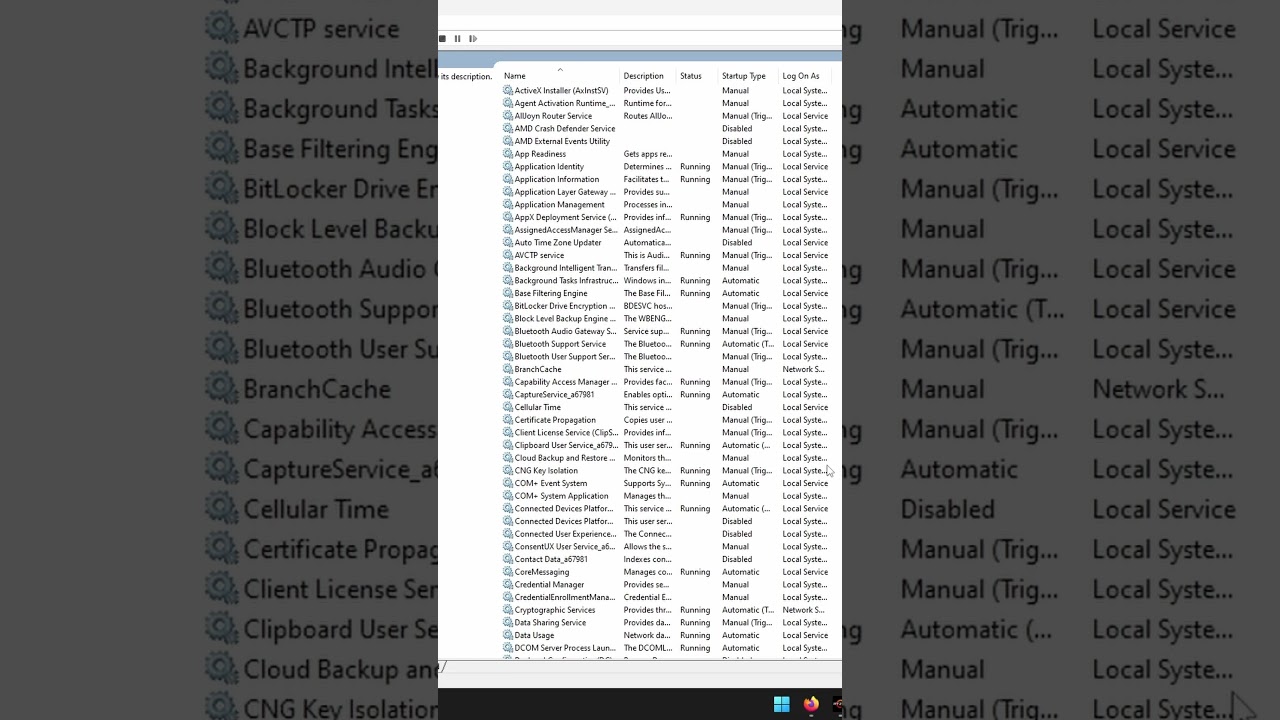Screen dimensions: 1280x720
Task: Select the Contact Data_a67981 service name
Action: (551, 559)
